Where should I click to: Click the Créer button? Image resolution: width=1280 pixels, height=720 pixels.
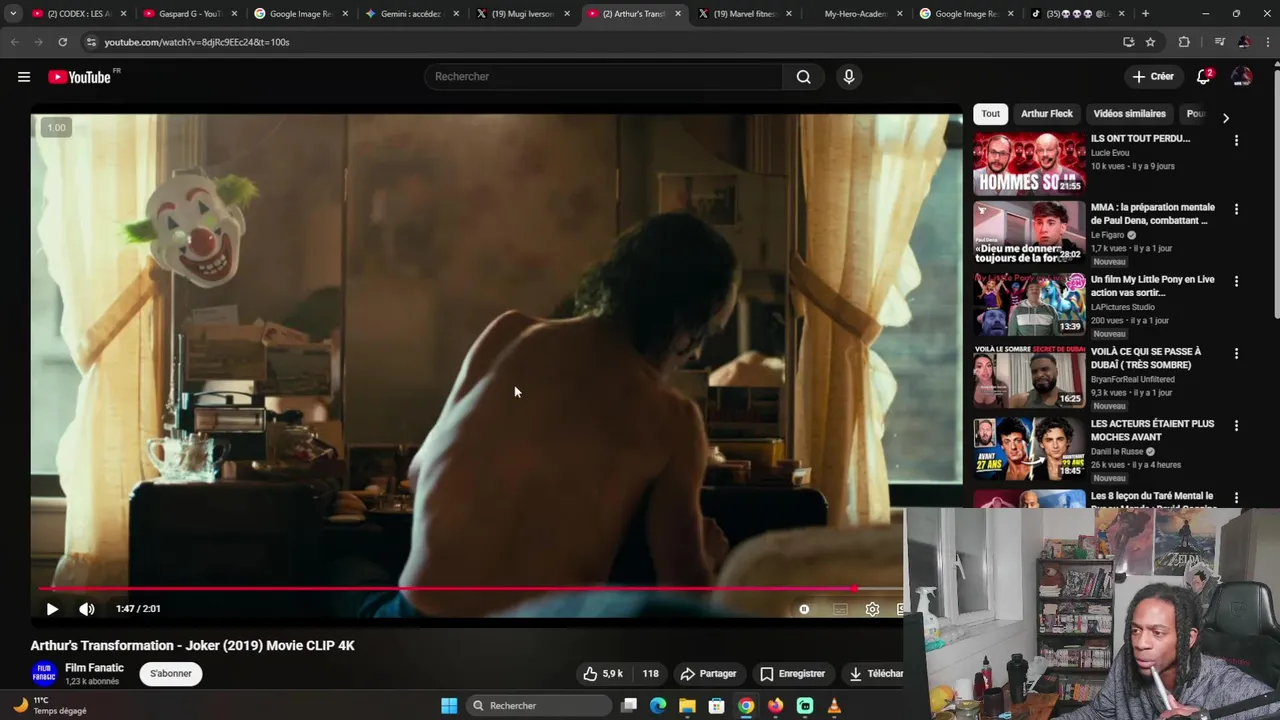(x=1152, y=77)
